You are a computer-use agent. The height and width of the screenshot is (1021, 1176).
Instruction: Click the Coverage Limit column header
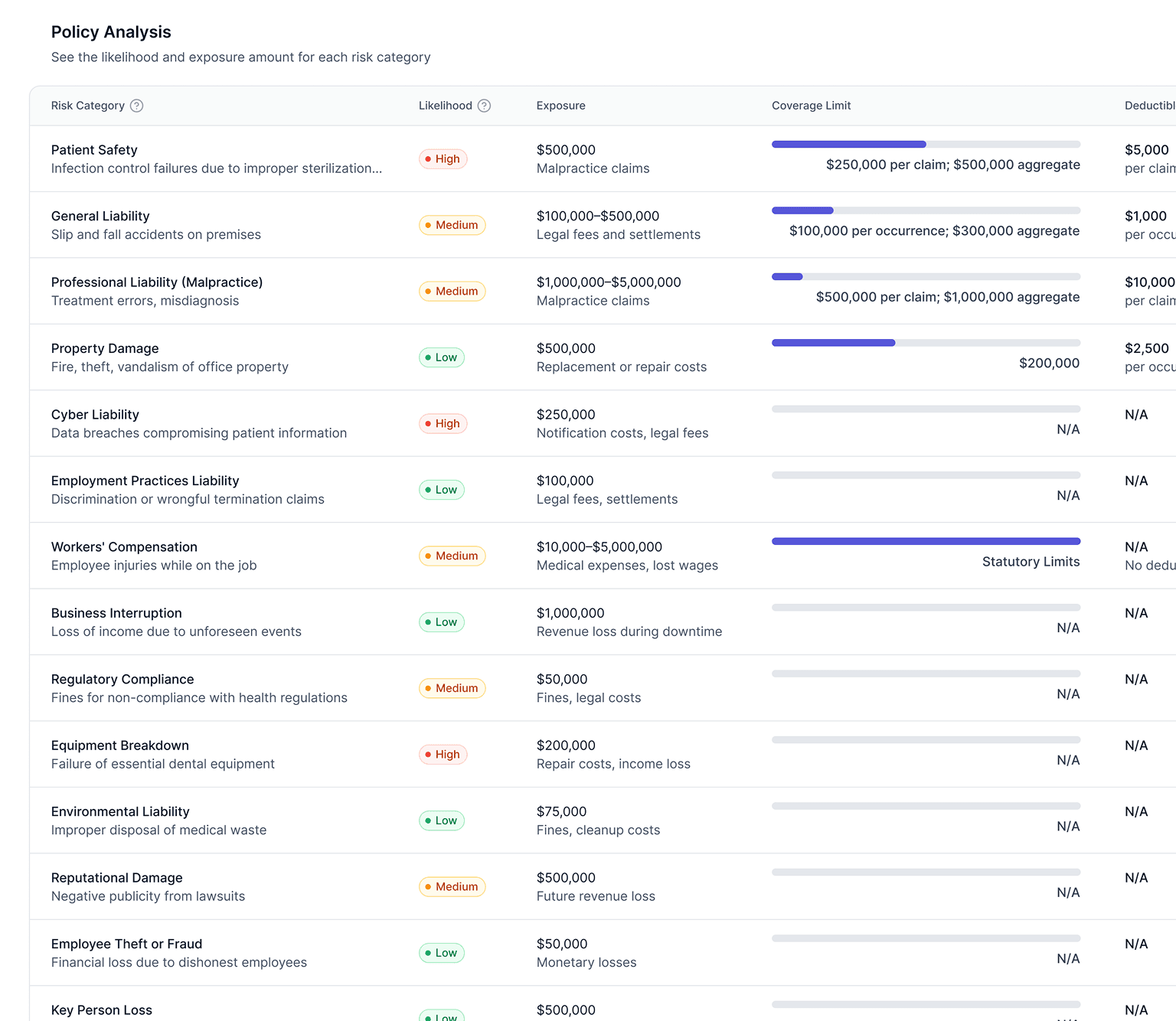pyautogui.click(x=811, y=106)
